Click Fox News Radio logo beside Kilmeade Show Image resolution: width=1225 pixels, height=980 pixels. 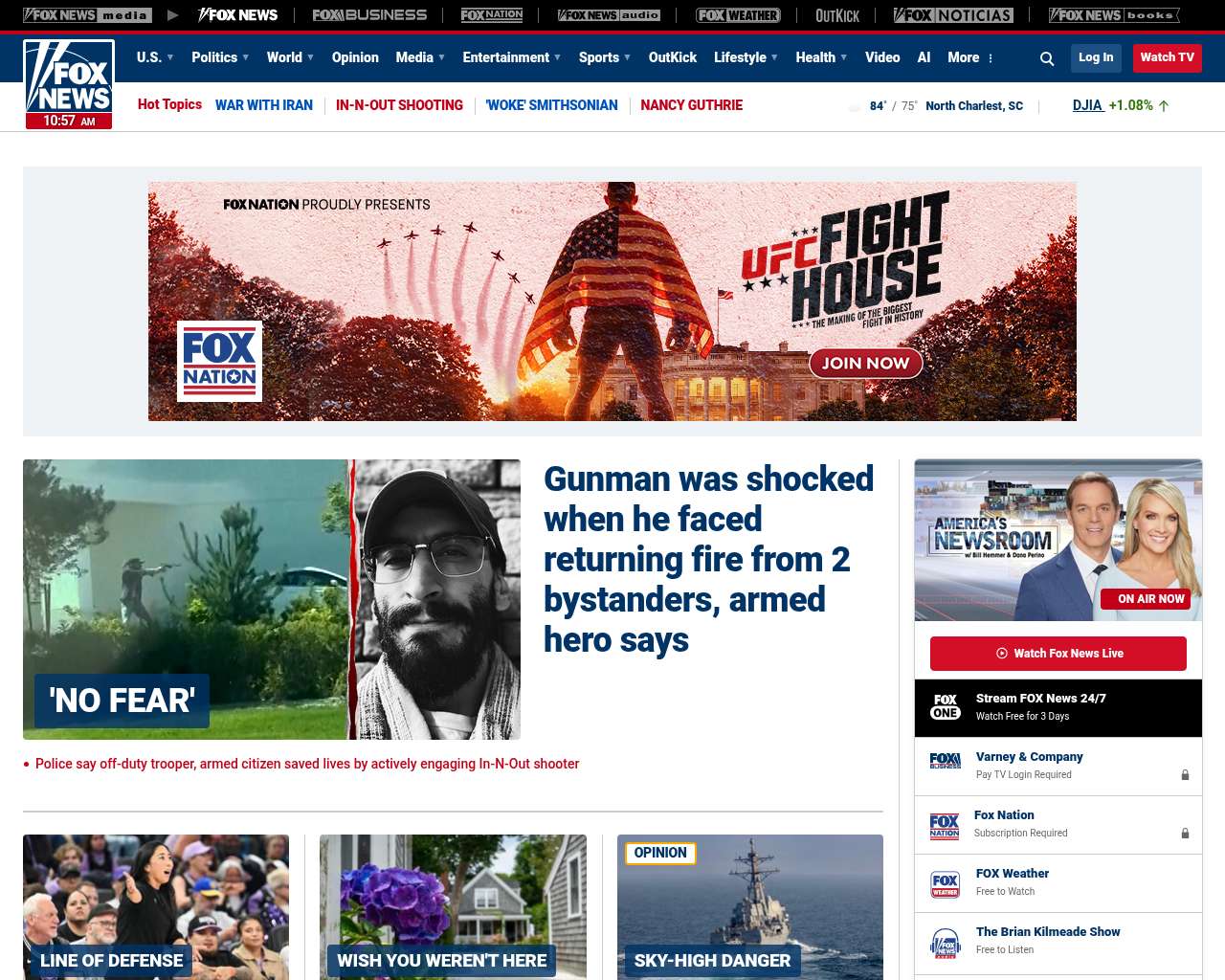946,943
